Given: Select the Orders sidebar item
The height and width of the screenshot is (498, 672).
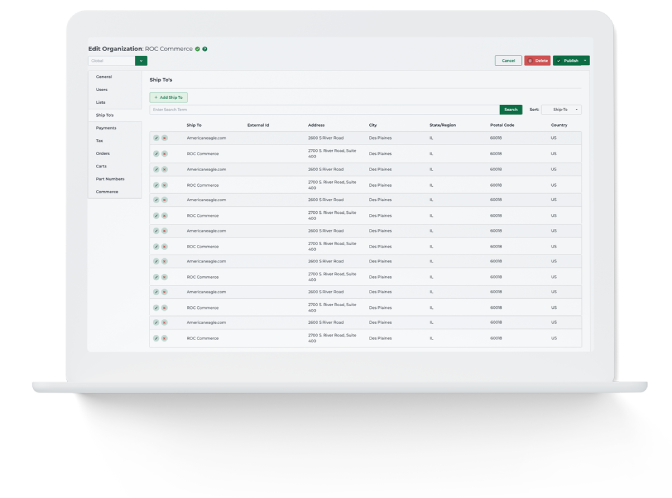Looking at the screenshot, I should pyautogui.click(x=102, y=154).
